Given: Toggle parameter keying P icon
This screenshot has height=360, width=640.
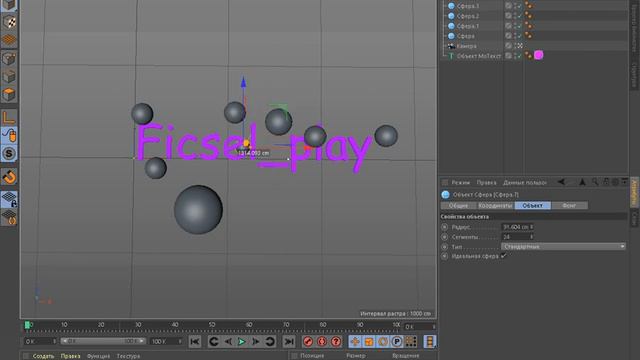Looking at the screenshot, I should [396, 342].
